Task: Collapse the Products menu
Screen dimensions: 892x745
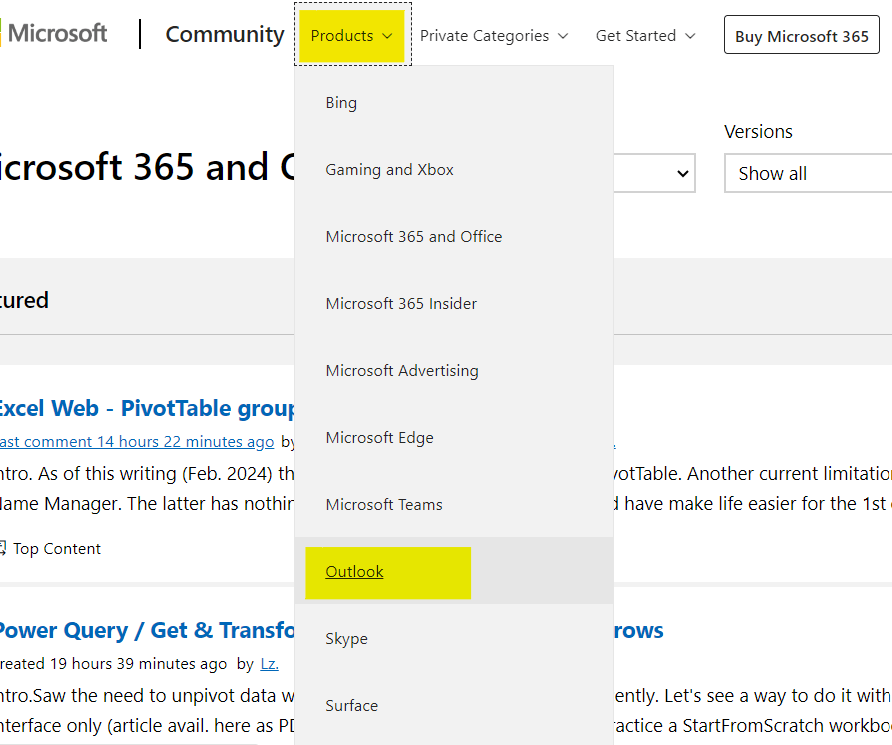Action: click(x=352, y=36)
